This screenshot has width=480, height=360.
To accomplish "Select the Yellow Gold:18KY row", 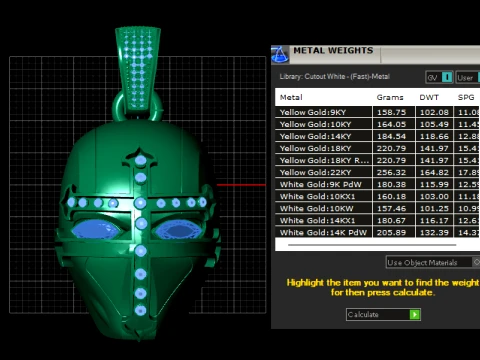I will point(377,148).
